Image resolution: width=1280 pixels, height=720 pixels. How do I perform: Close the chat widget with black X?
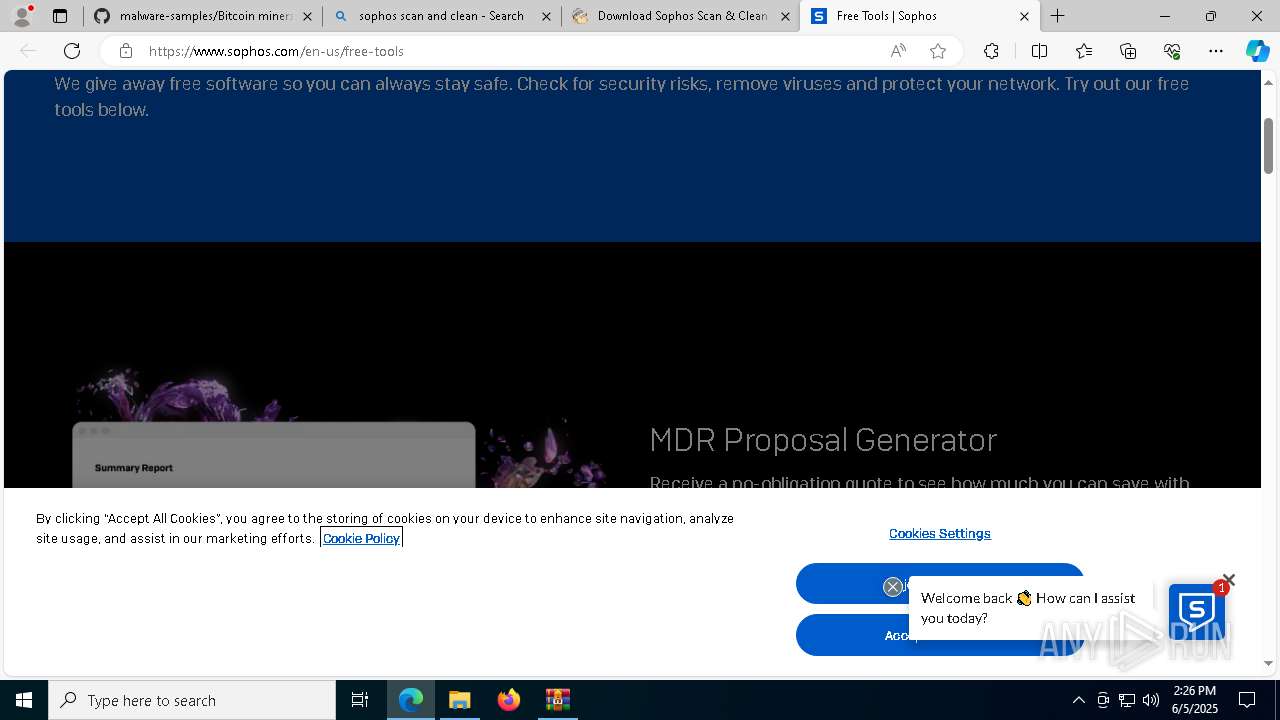pyautogui.click(x=1229, y=580)
